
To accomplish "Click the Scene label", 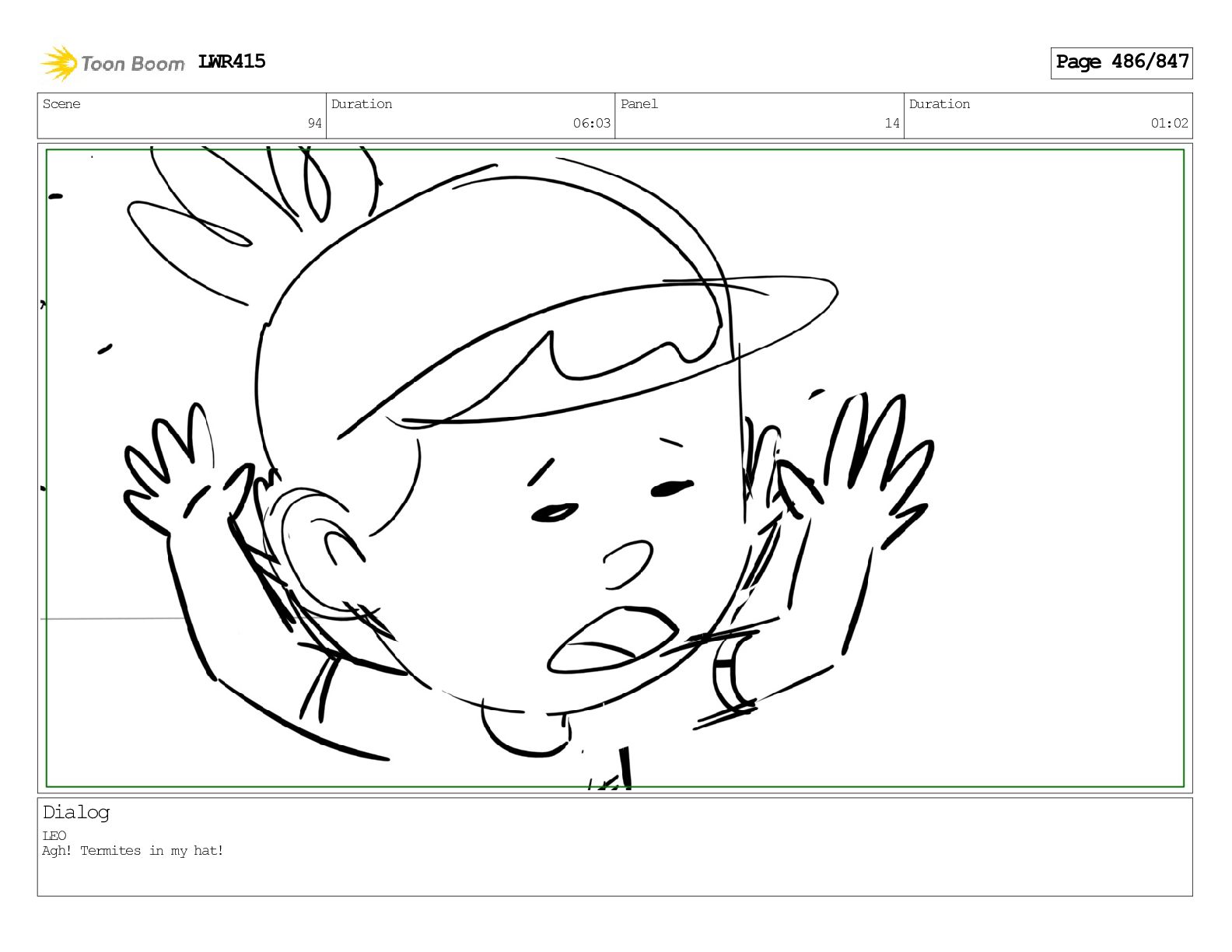I will 61,104.
